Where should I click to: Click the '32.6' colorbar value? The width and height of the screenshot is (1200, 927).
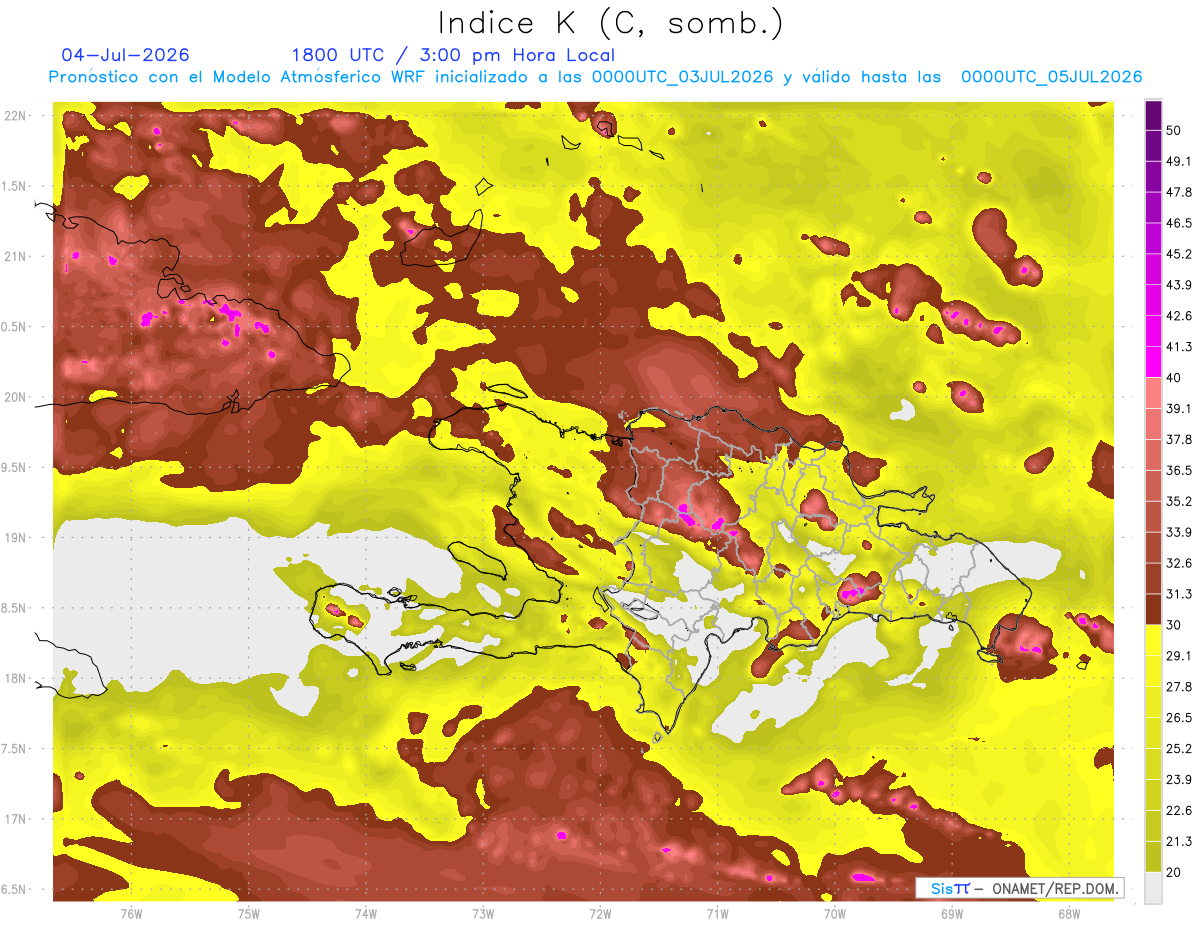point(1180,563)
